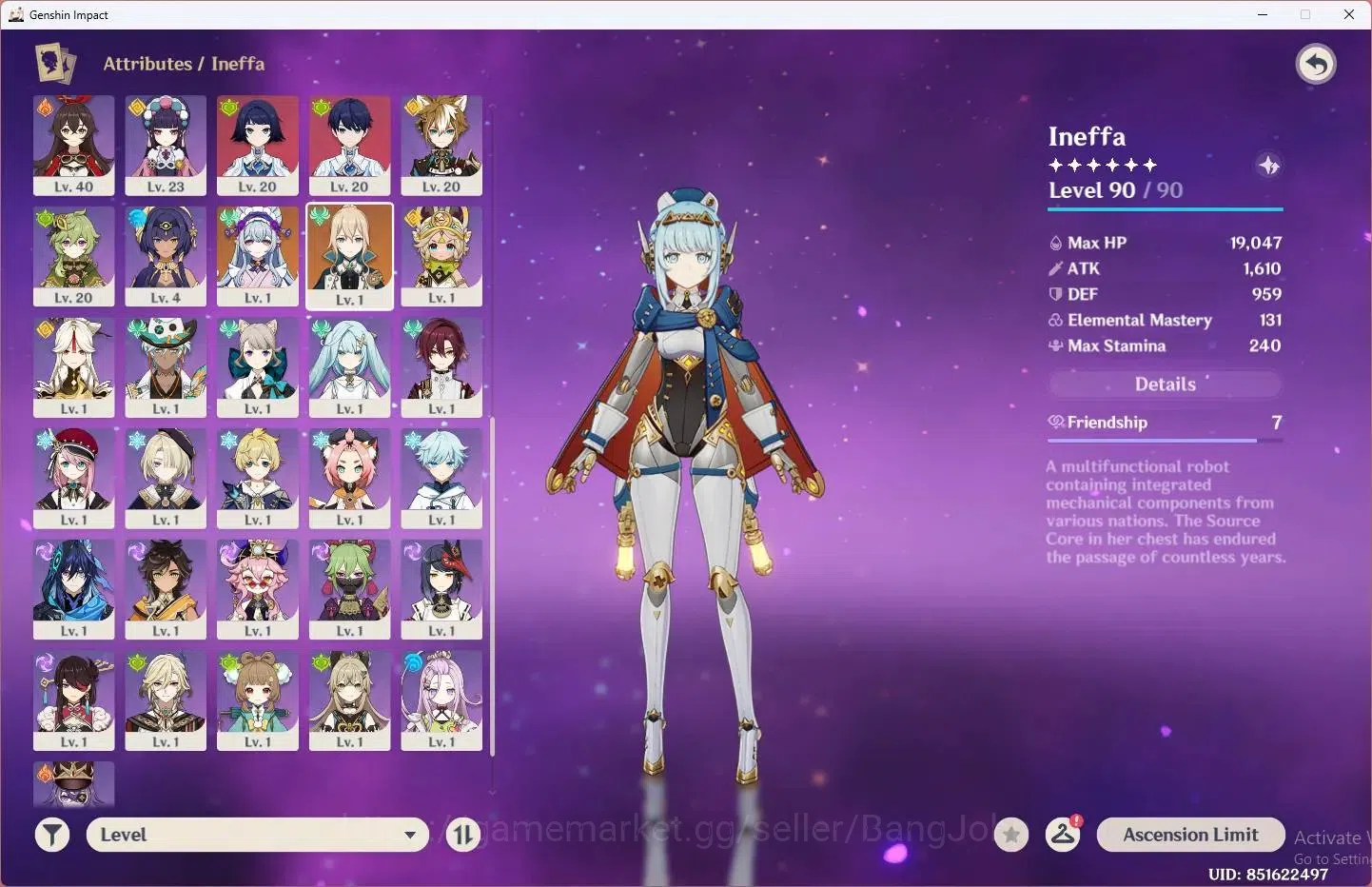Image resolution: width=1372 pixels, height=887 pixels.
Task: Select the Ifa portrait with the big hat
Action: click(x=166, y=367)
